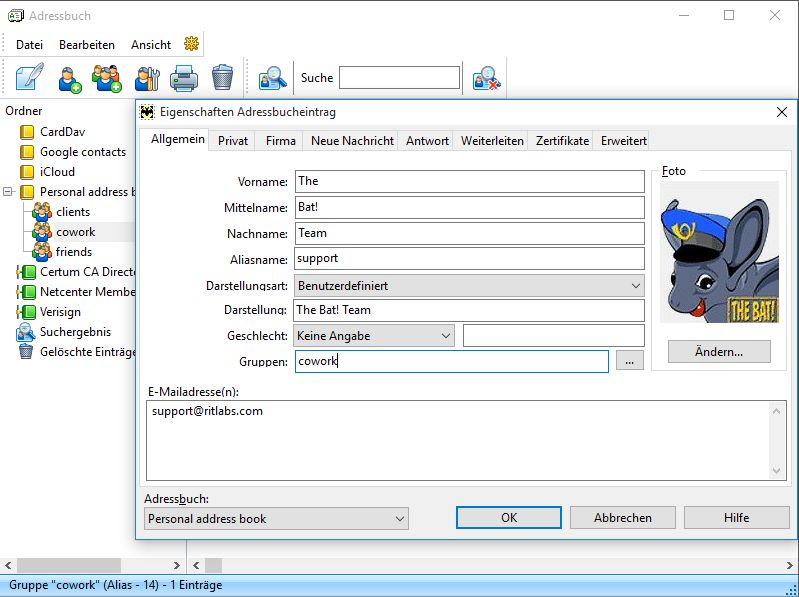This screenshot has width=799, height=597.
Task: Click the printer icon in toolbar
Action: click(x=184, y=77)
